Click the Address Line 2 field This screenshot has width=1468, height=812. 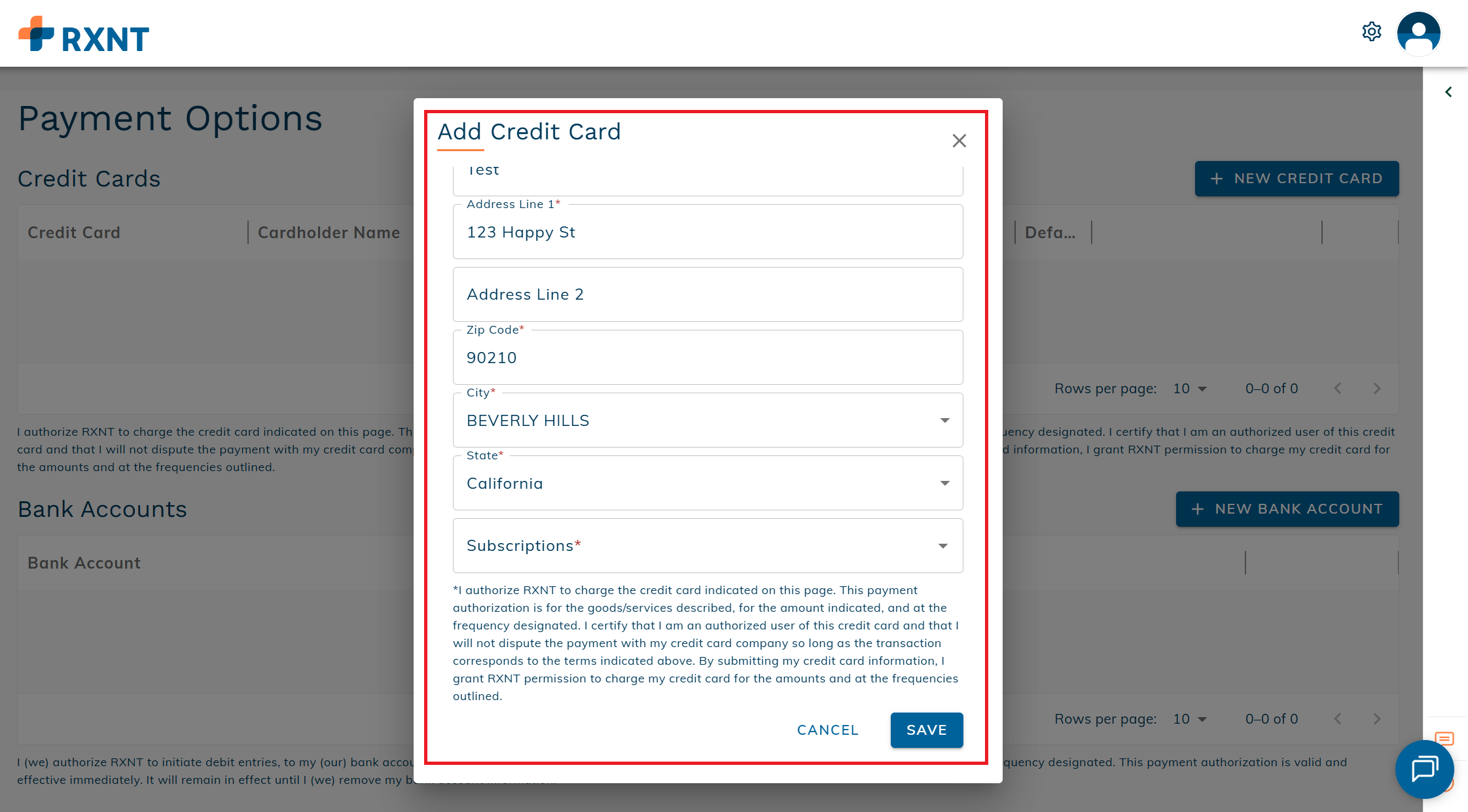[707, 294]
